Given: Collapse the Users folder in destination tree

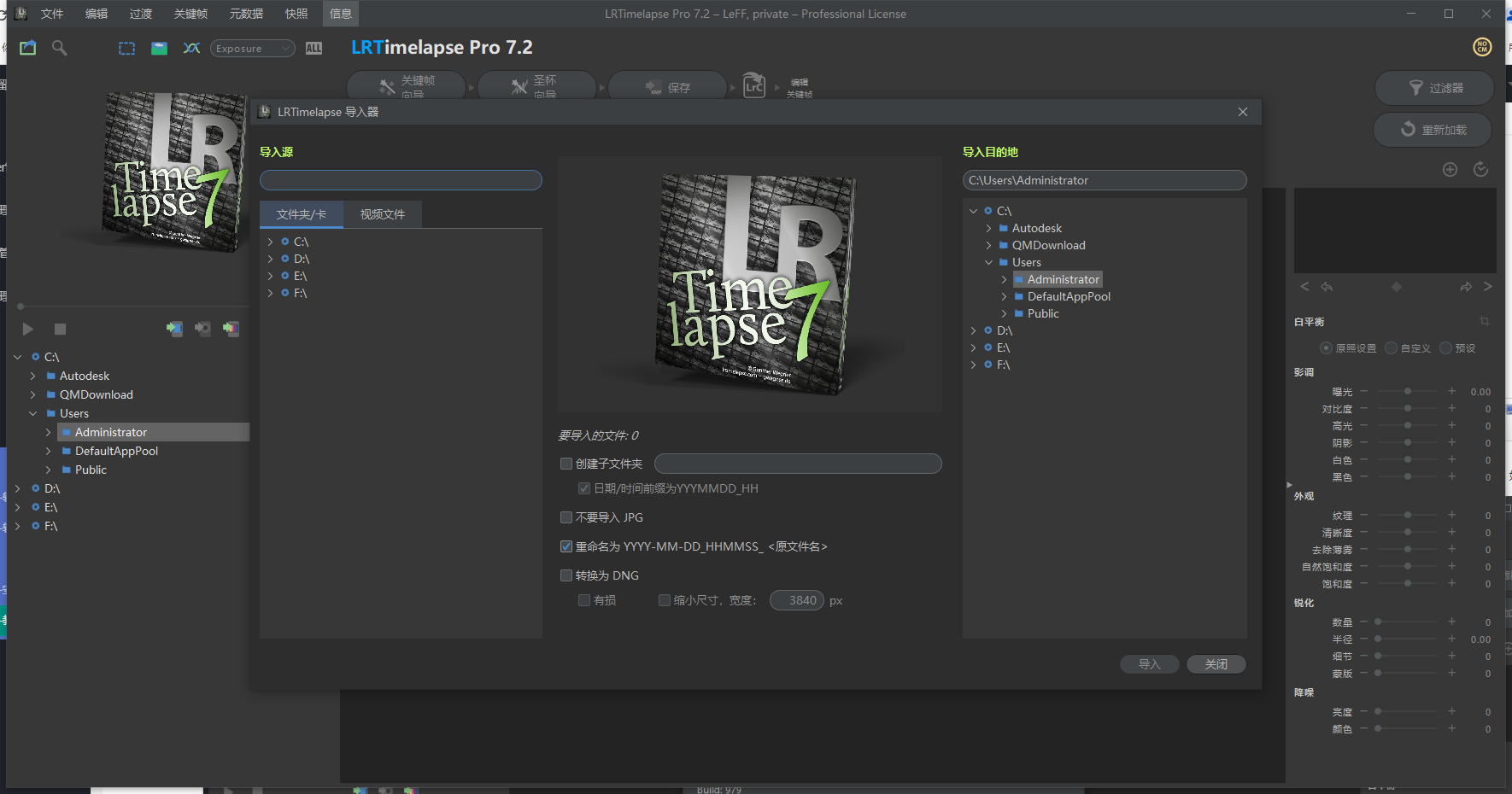Looking at the screenshot, I should coord(989,262).
